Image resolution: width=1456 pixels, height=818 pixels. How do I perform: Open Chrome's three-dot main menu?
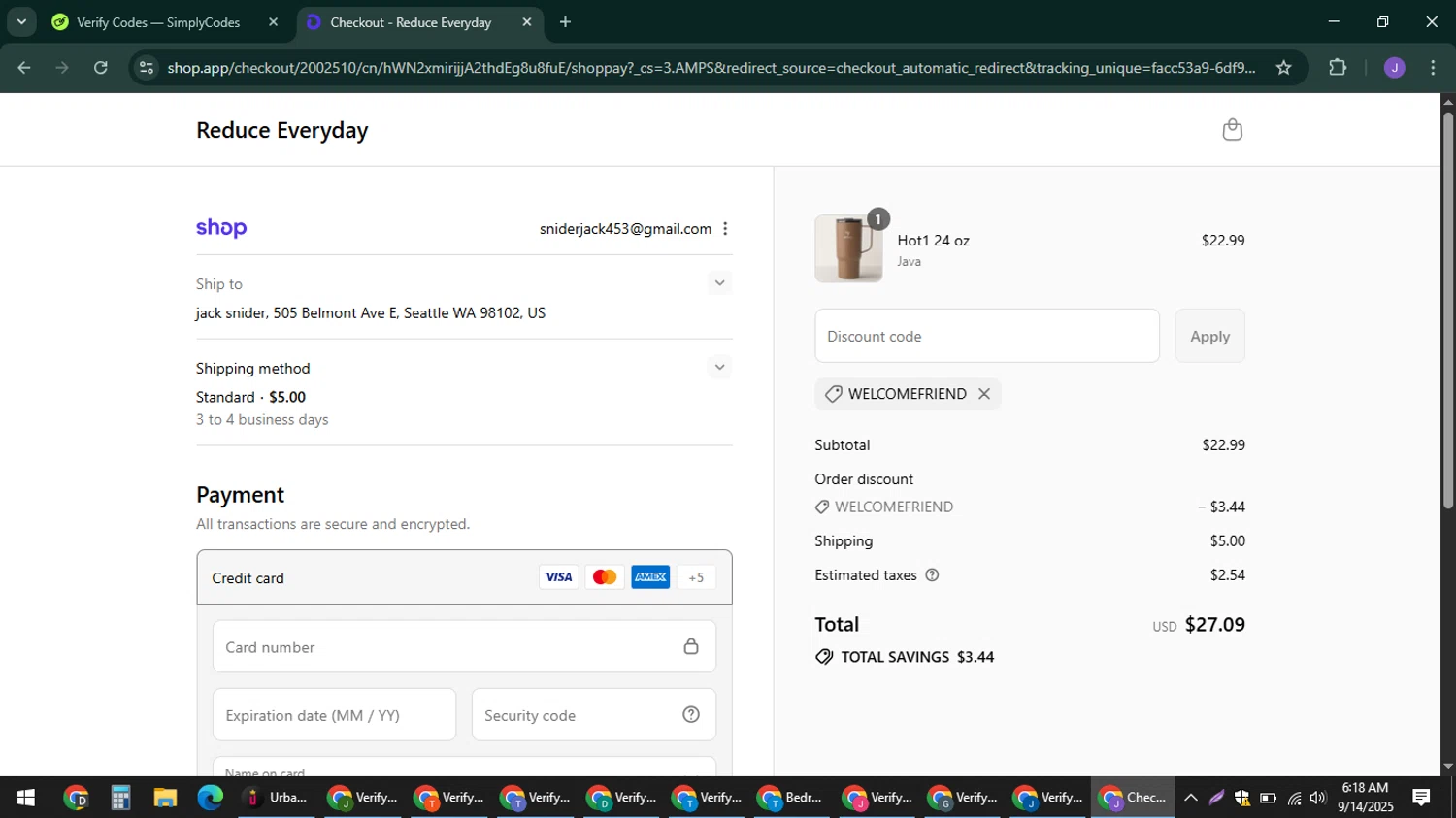coord(1434,68)
